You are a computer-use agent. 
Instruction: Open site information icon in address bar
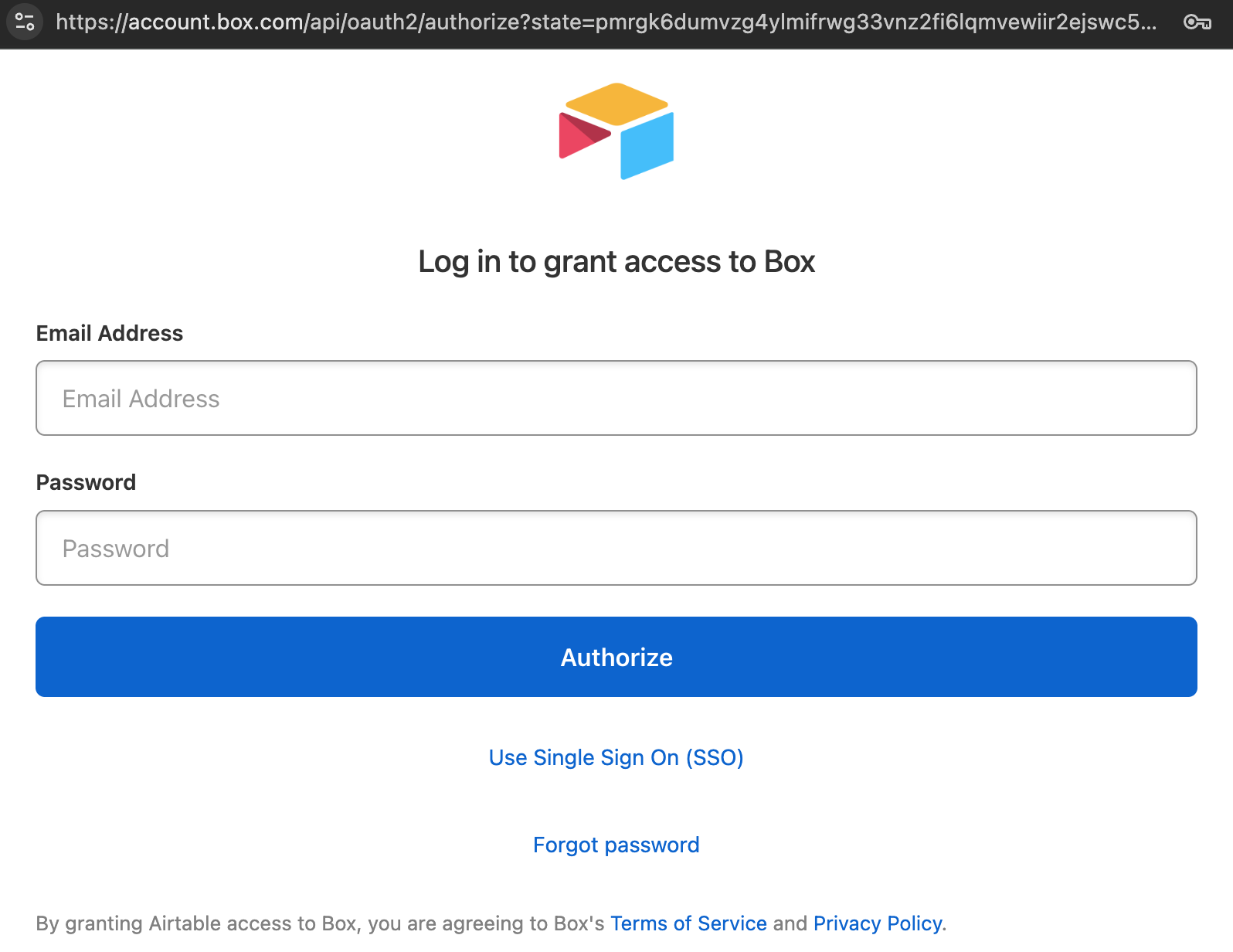coord(25,22)
